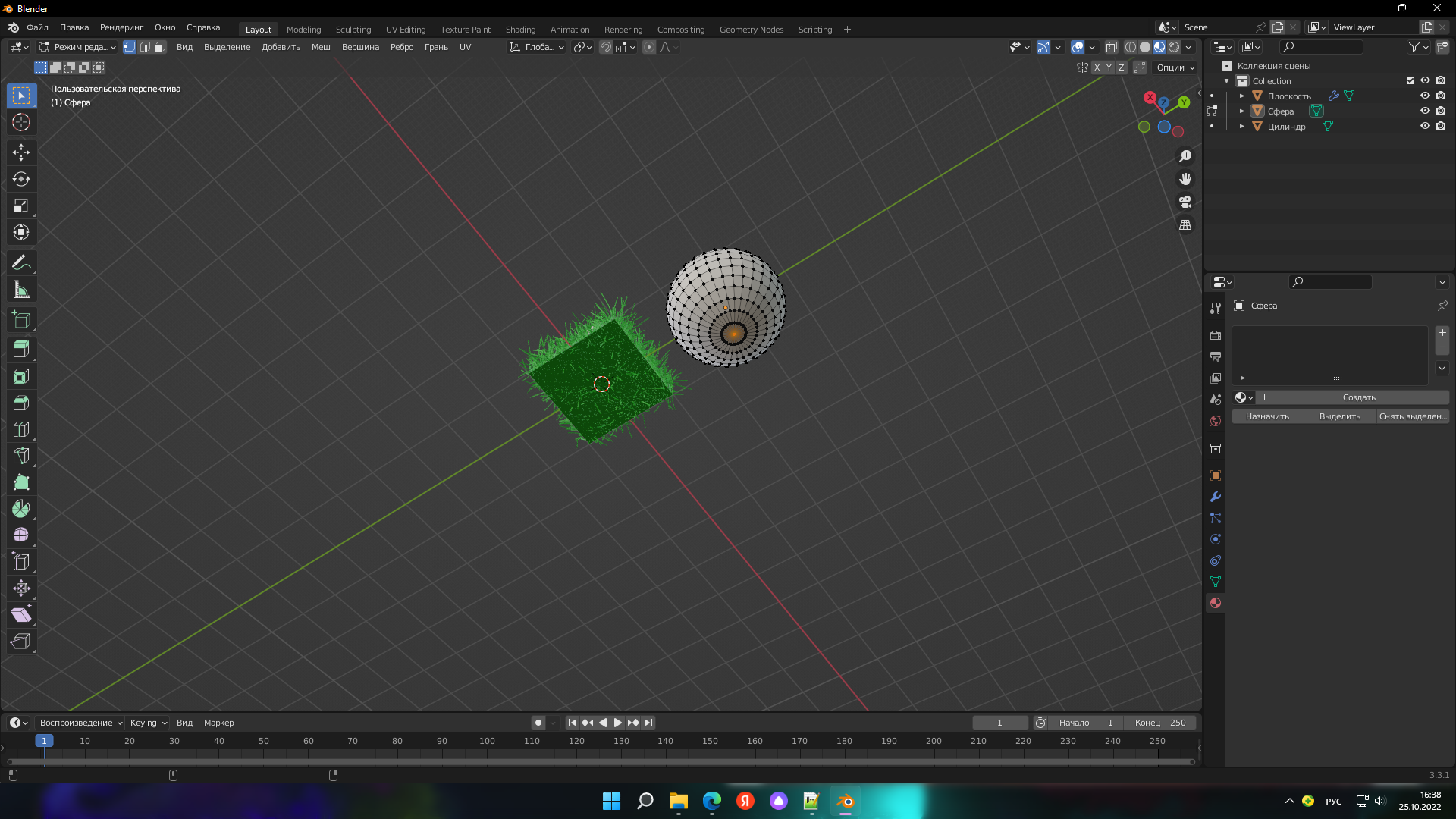The width and height of the screenshot is (1456, 819).
Task: Select the Shrink/Fatten tool
Action: click(x=21, y=588)
